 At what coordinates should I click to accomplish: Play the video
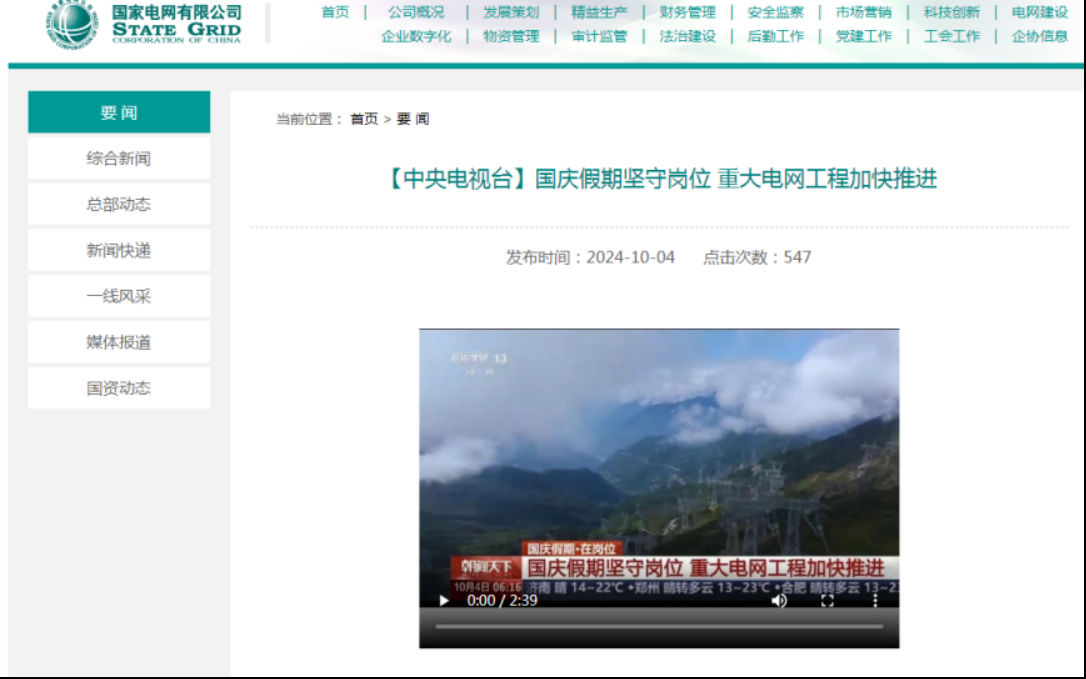coord(444,600)
